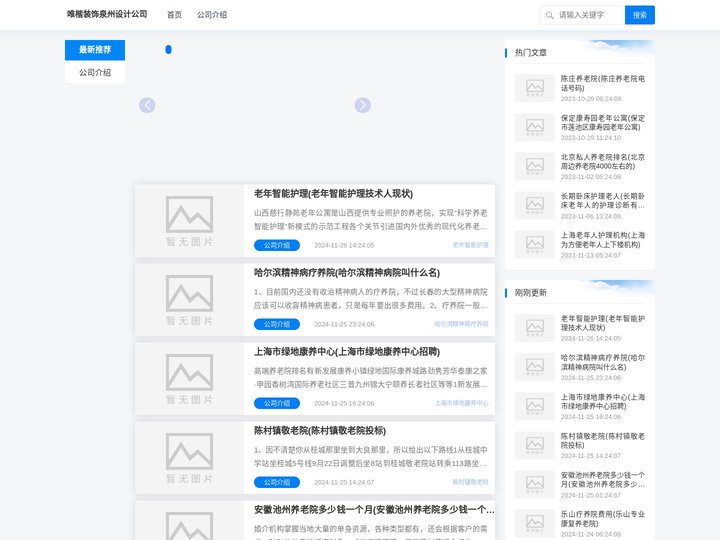
Task: Click the 上海市绿地康养中心 tag link
Action: 461,403
